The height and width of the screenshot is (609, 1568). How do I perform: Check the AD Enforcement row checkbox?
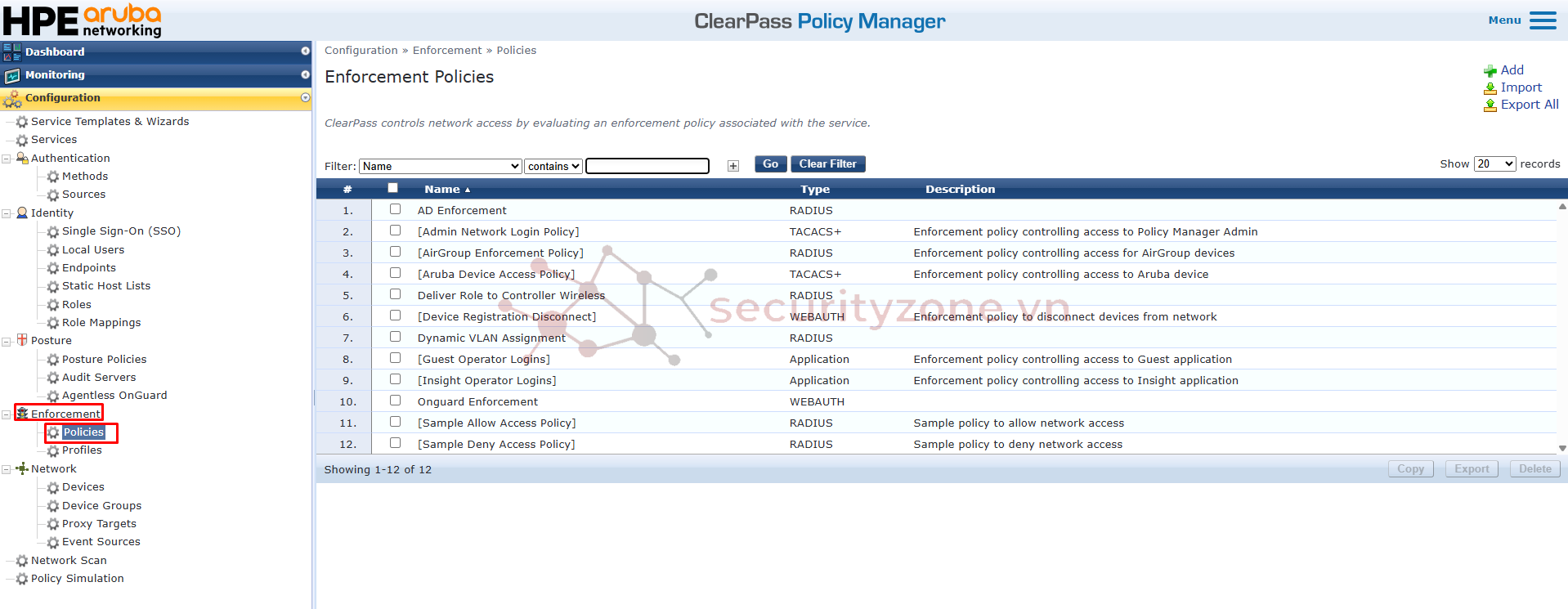396,209
